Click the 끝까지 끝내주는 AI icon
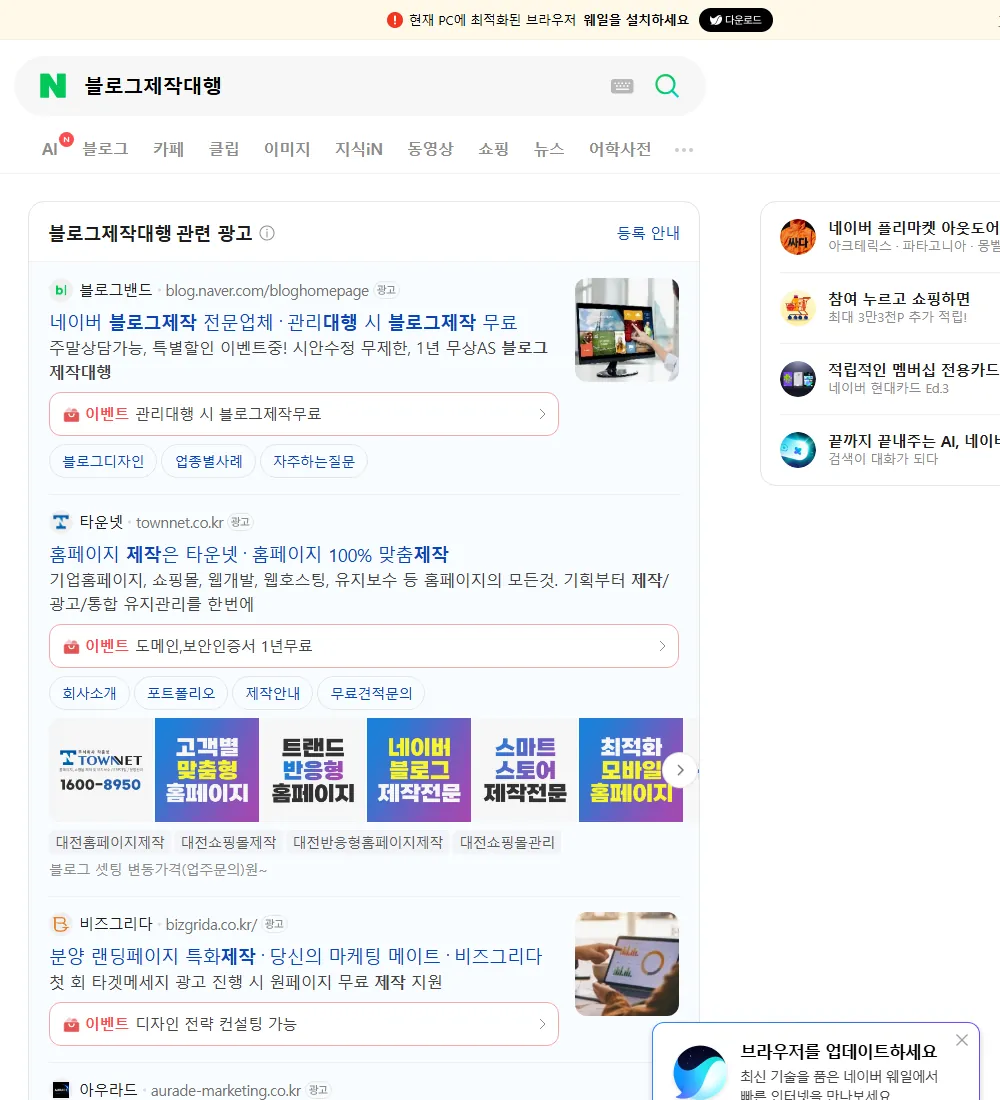 798,450
